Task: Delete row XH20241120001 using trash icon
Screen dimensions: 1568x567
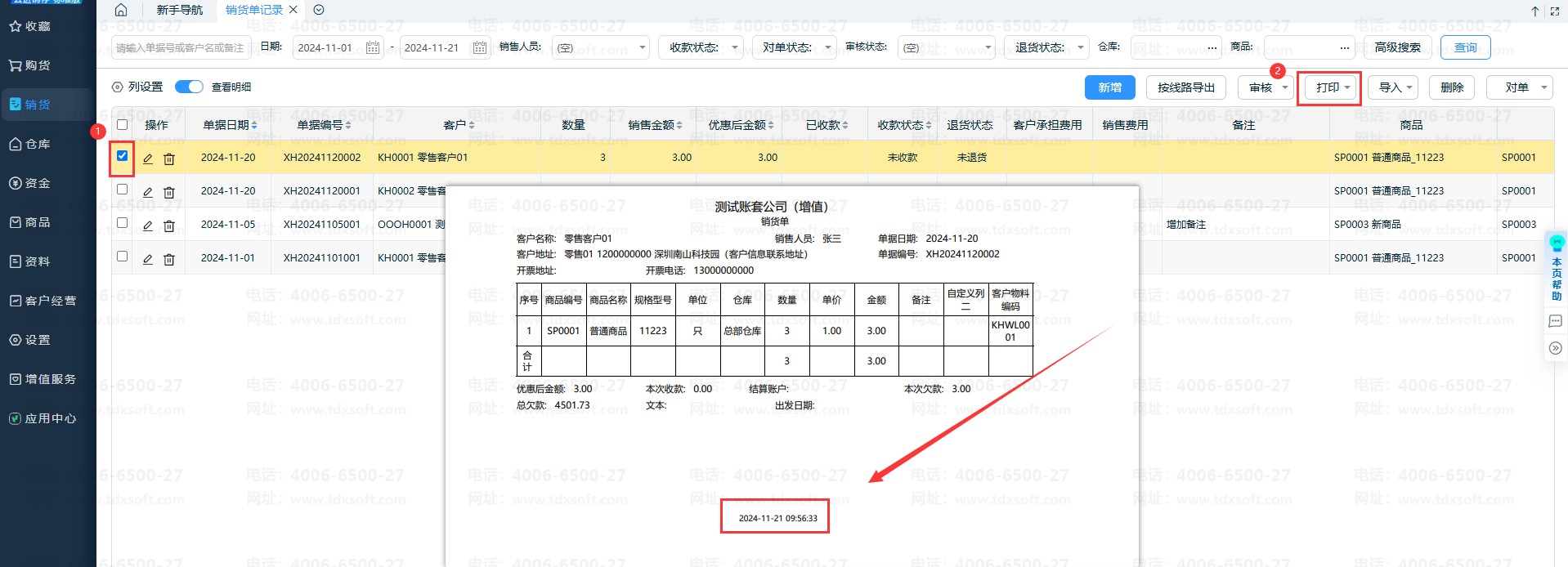Action: [x=169, y=192]
